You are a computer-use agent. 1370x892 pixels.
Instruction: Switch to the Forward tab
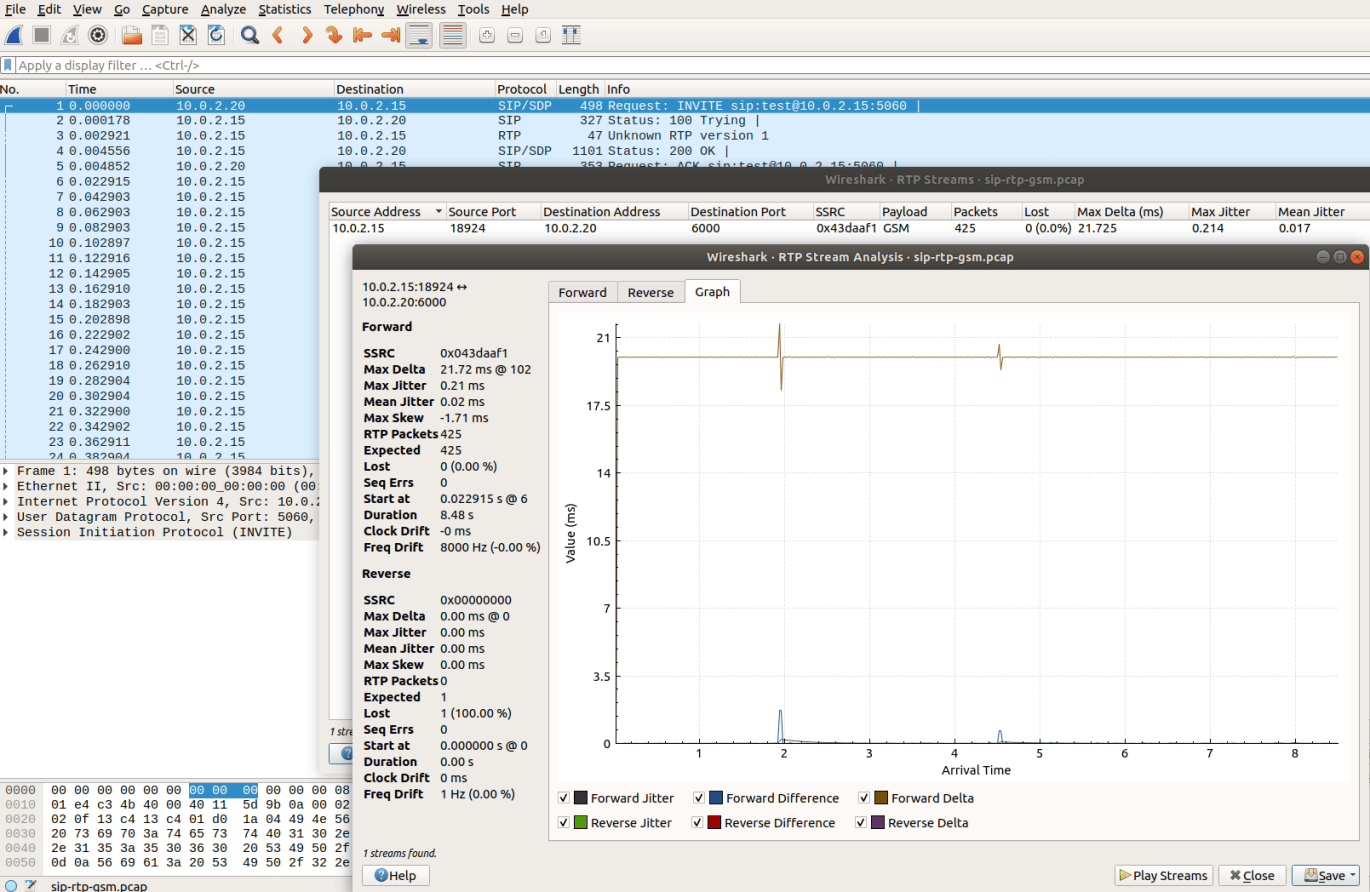click(582, 292)
